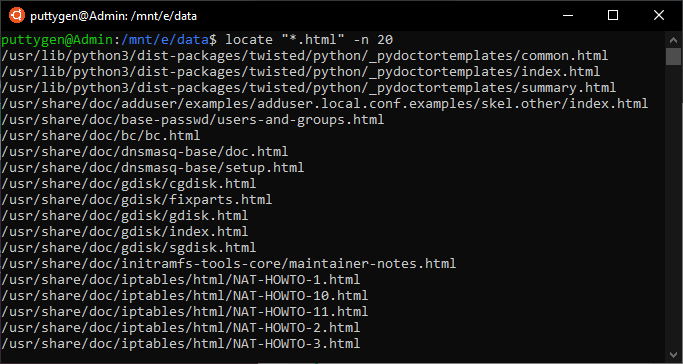Click the puttygen@Admin prompt text
The height and width of the screenshot is (364, 683).
(57, 40)
